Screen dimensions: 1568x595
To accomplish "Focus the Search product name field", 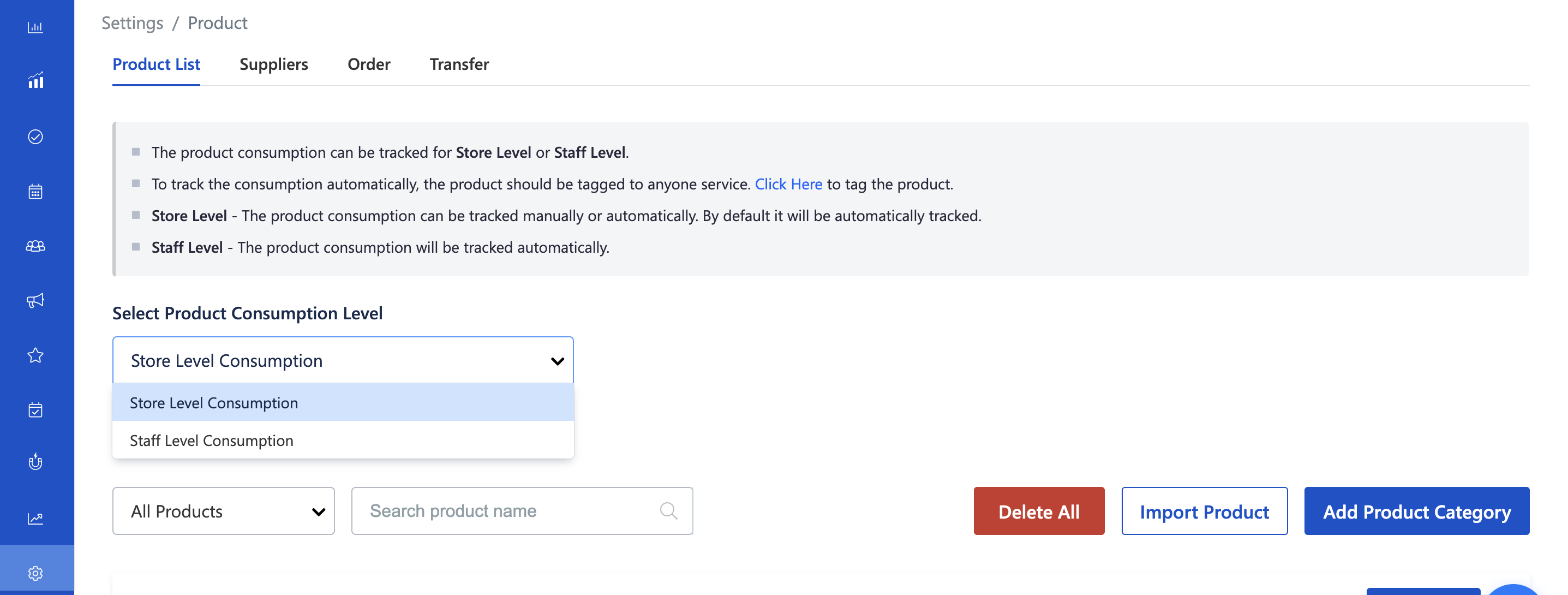I will [x=511, y=511].
